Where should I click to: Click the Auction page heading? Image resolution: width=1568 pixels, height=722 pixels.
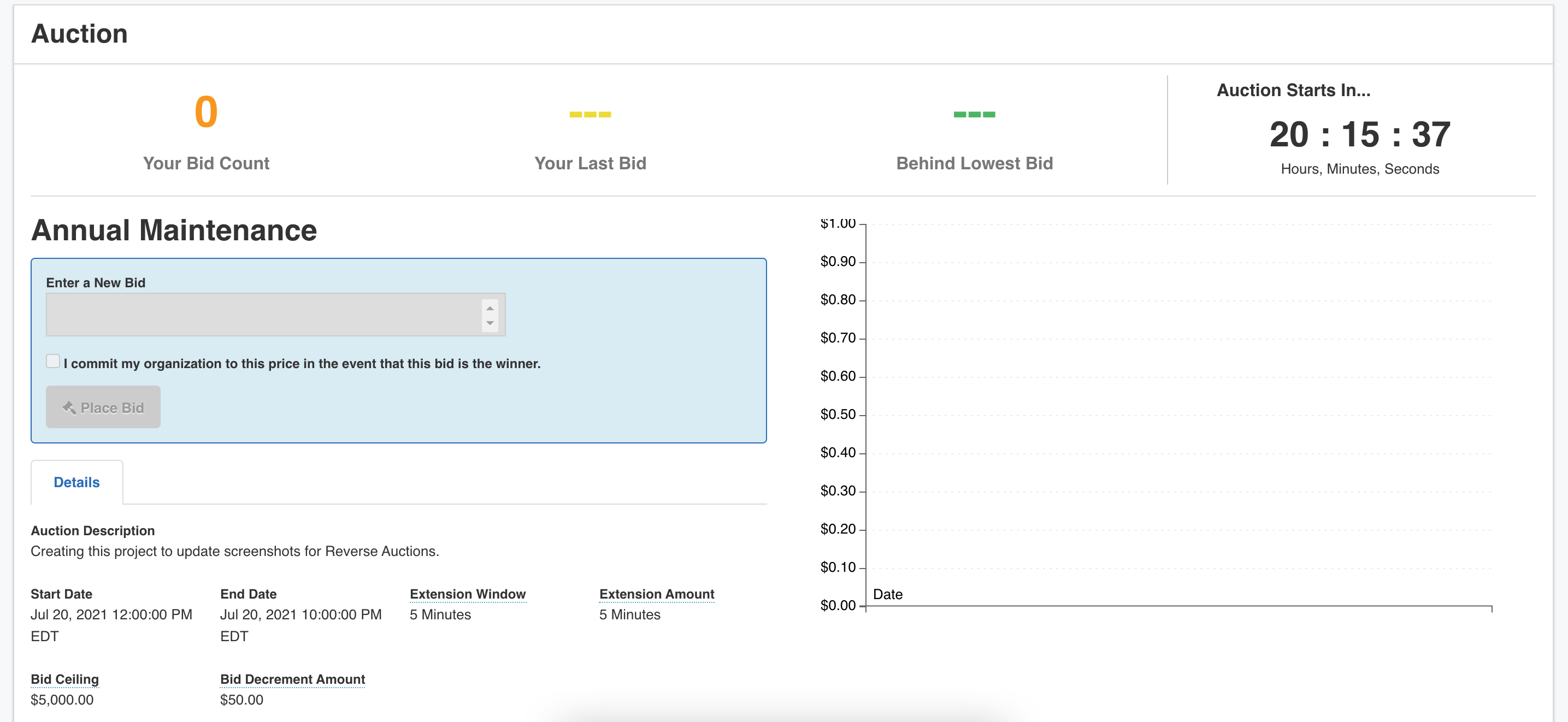(x=79, y=33)
